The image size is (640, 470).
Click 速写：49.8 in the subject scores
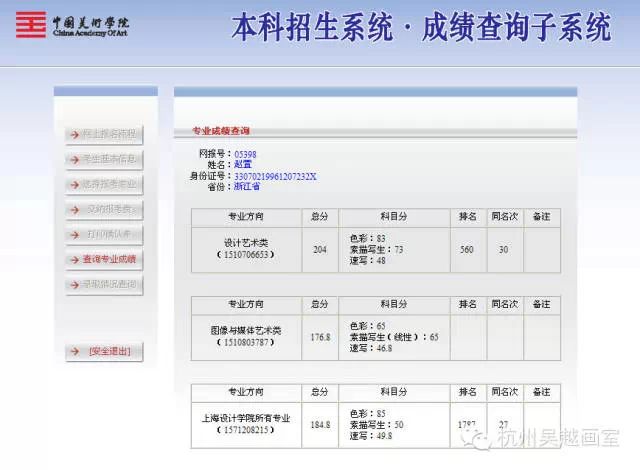tap(371, 436)
